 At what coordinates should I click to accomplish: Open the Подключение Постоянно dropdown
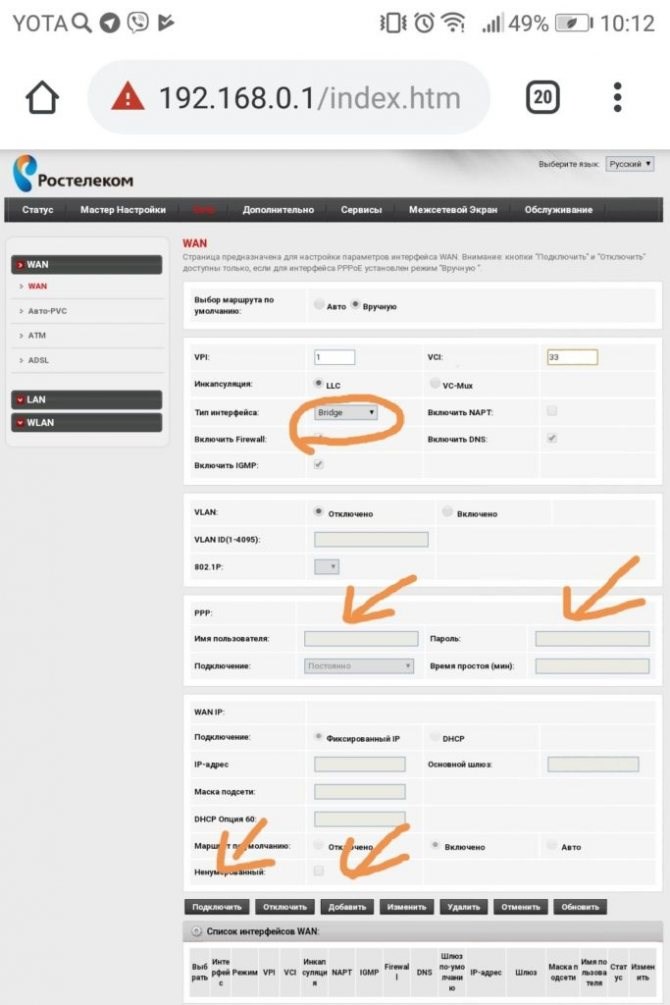(x=359, y=666)
